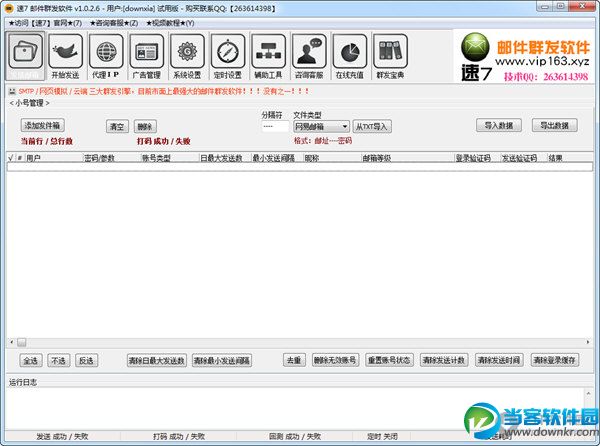Click the 重置账号状态 button

390,360
